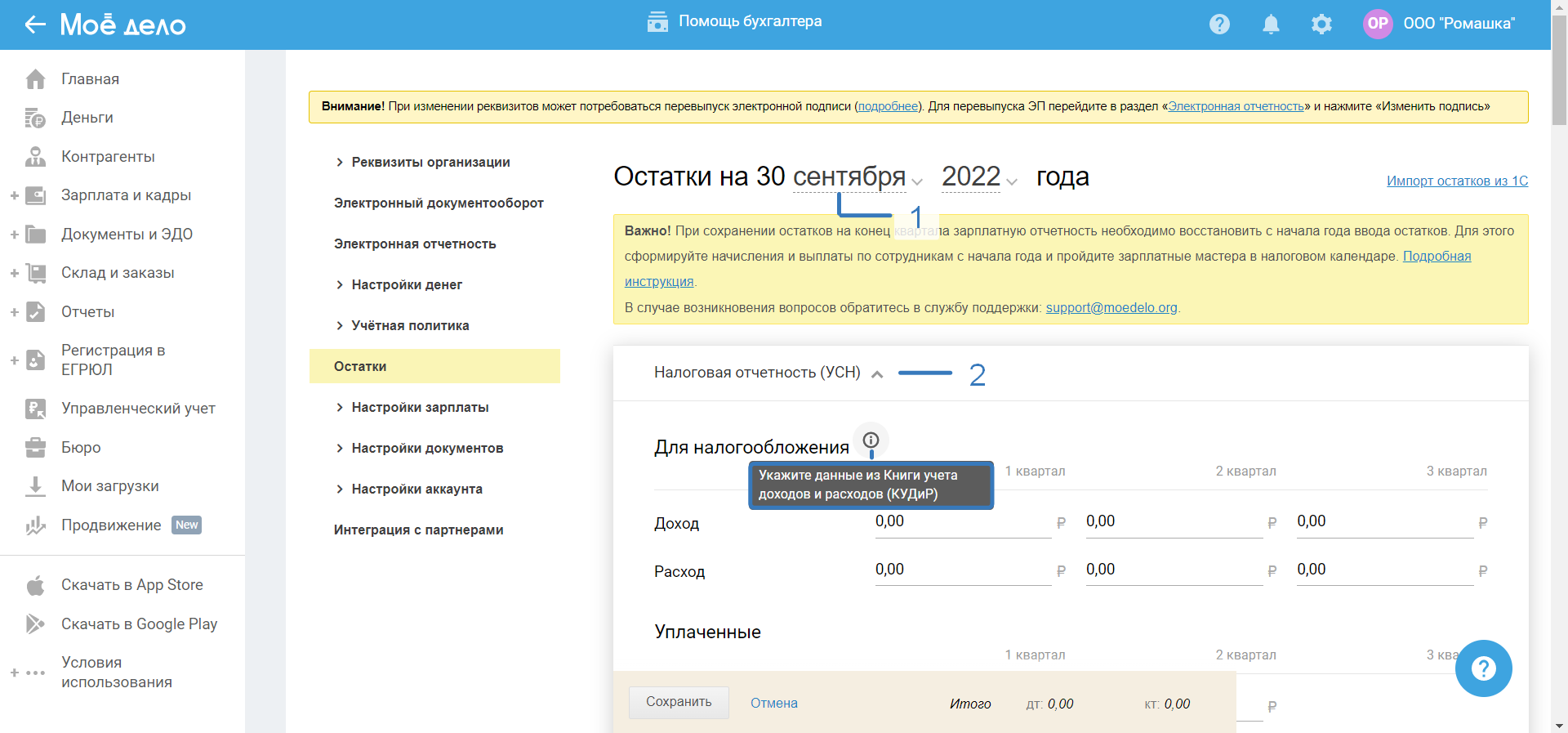Click the Доход 1 квартал input field

961,522
